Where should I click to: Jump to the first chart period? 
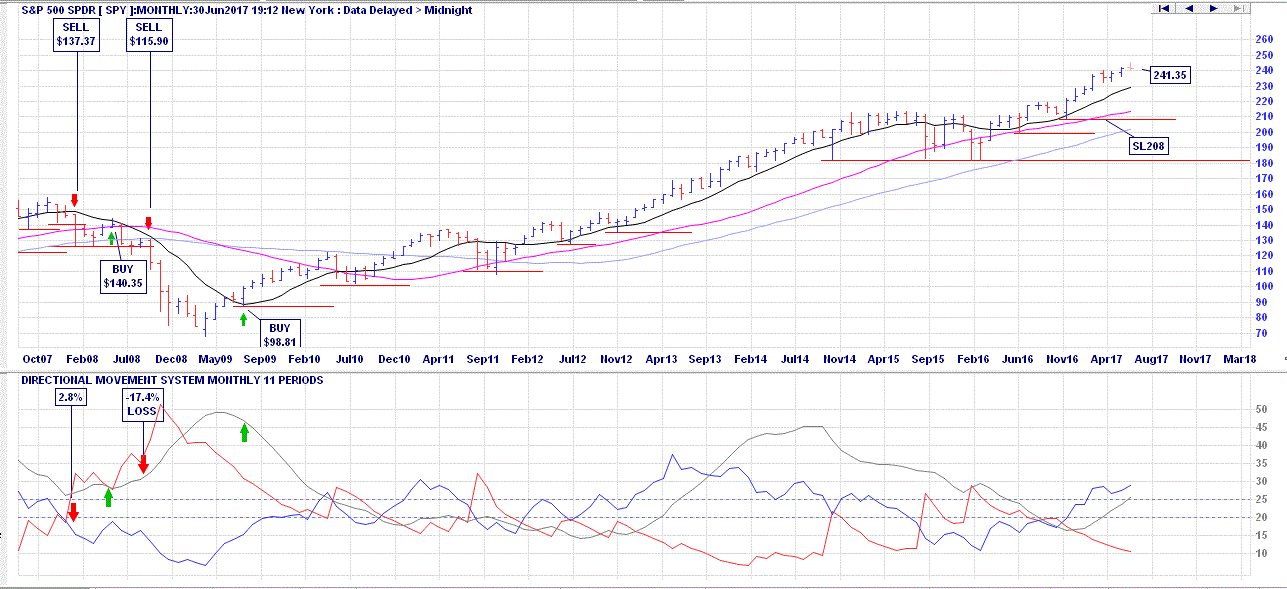pyautogui.click(x=1164, y=8)
